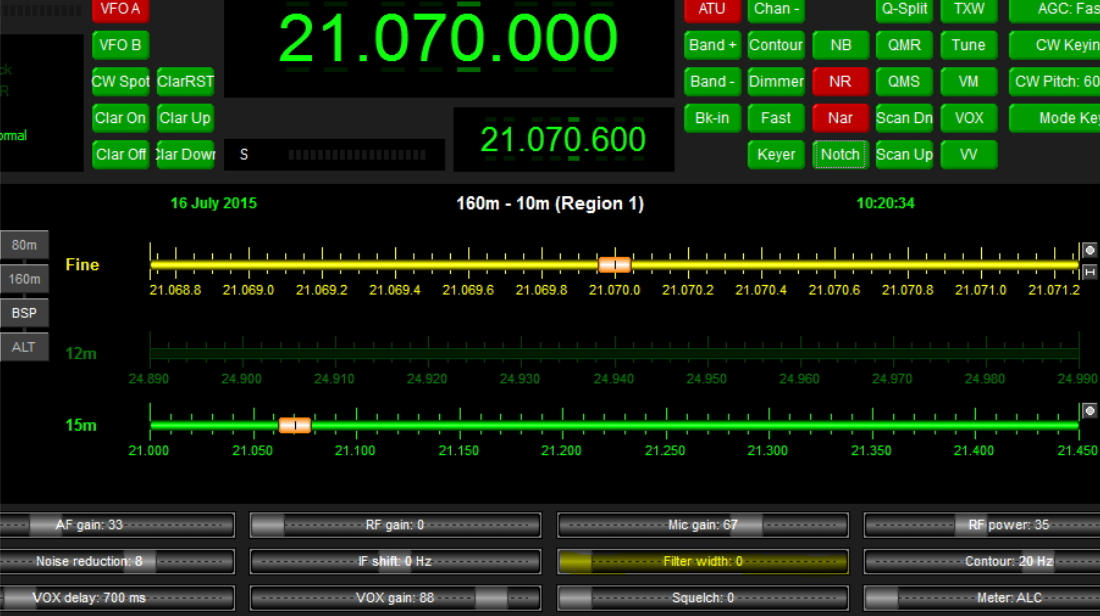Click the Keyer button

coord(776,155)
